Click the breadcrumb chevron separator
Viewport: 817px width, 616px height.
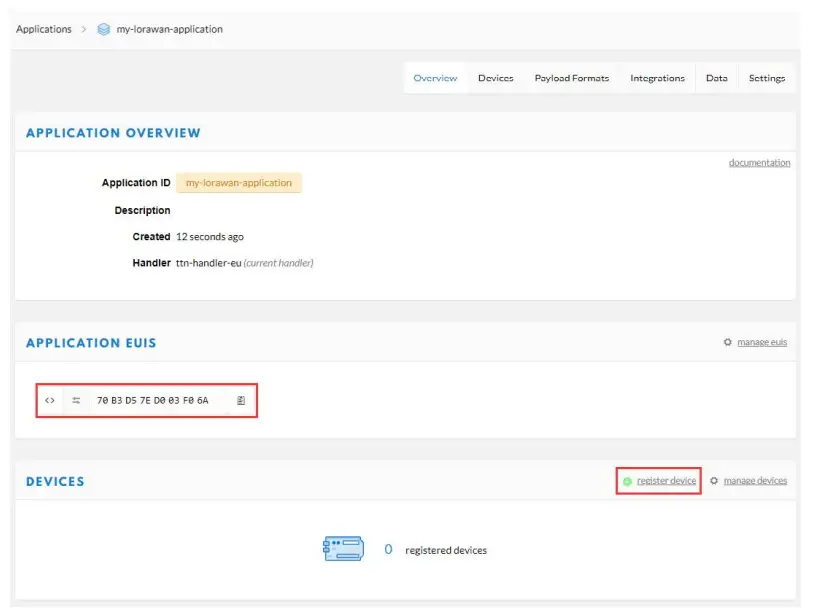click(83, 29)
